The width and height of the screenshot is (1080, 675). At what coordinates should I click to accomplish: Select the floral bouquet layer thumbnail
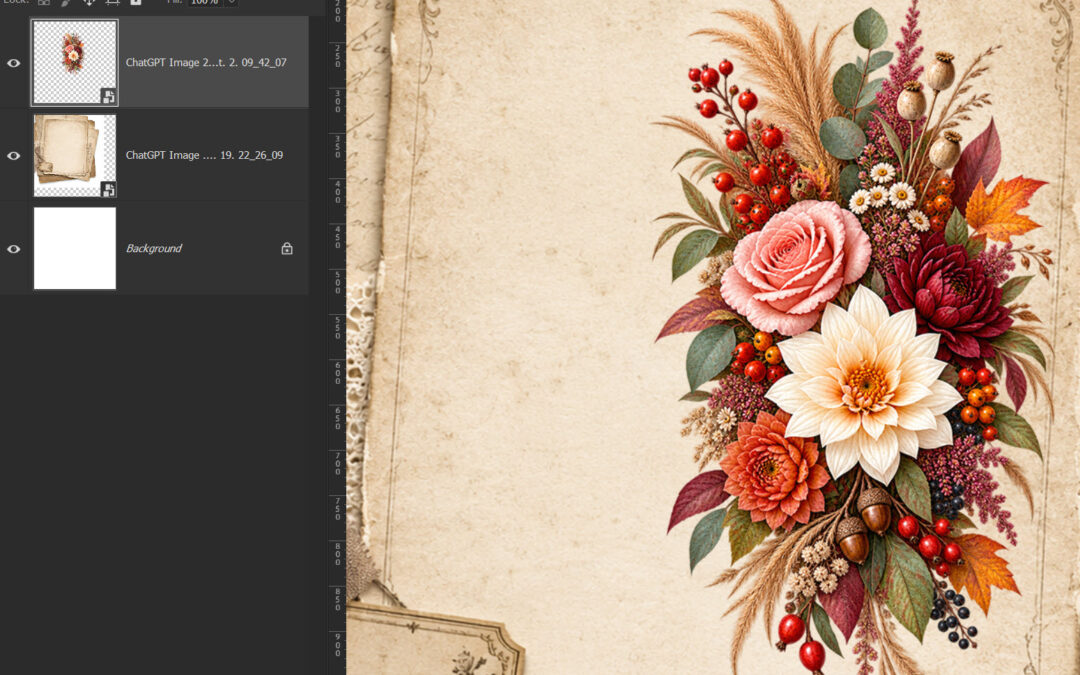74,63
